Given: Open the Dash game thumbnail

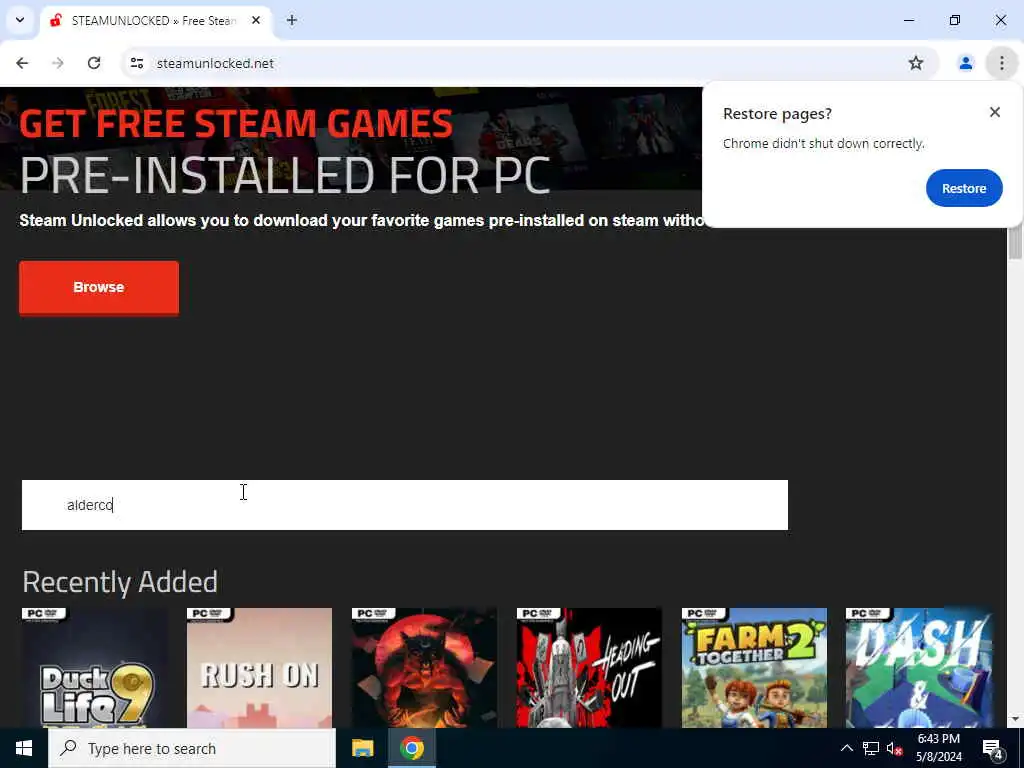Looking at the screenshot, I should pos(919,667).
